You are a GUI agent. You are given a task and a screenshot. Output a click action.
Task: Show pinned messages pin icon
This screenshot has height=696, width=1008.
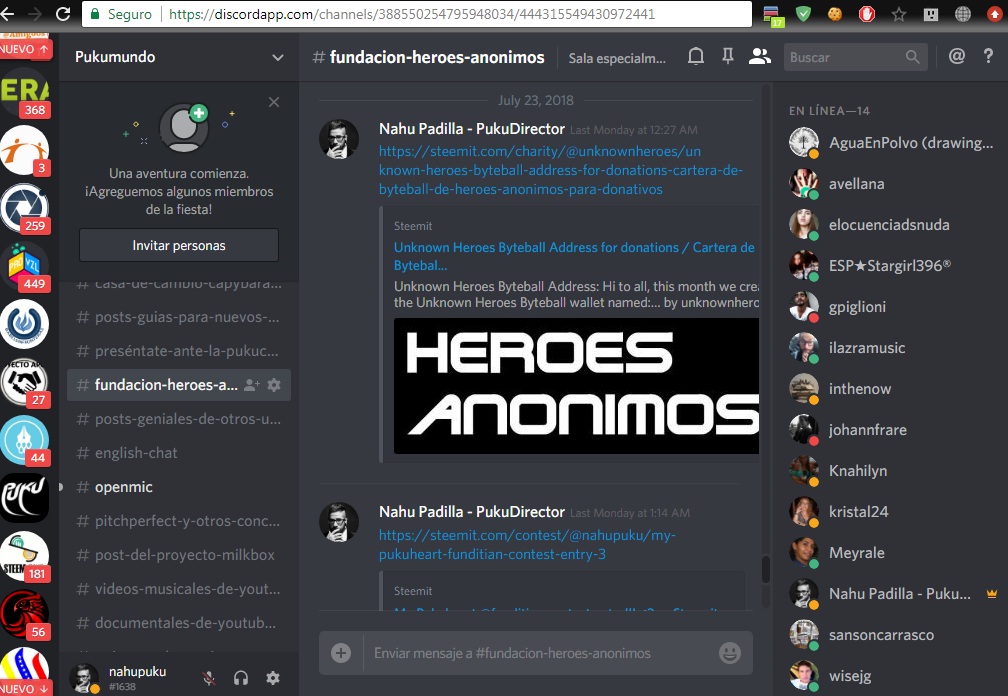click(728, 57)
